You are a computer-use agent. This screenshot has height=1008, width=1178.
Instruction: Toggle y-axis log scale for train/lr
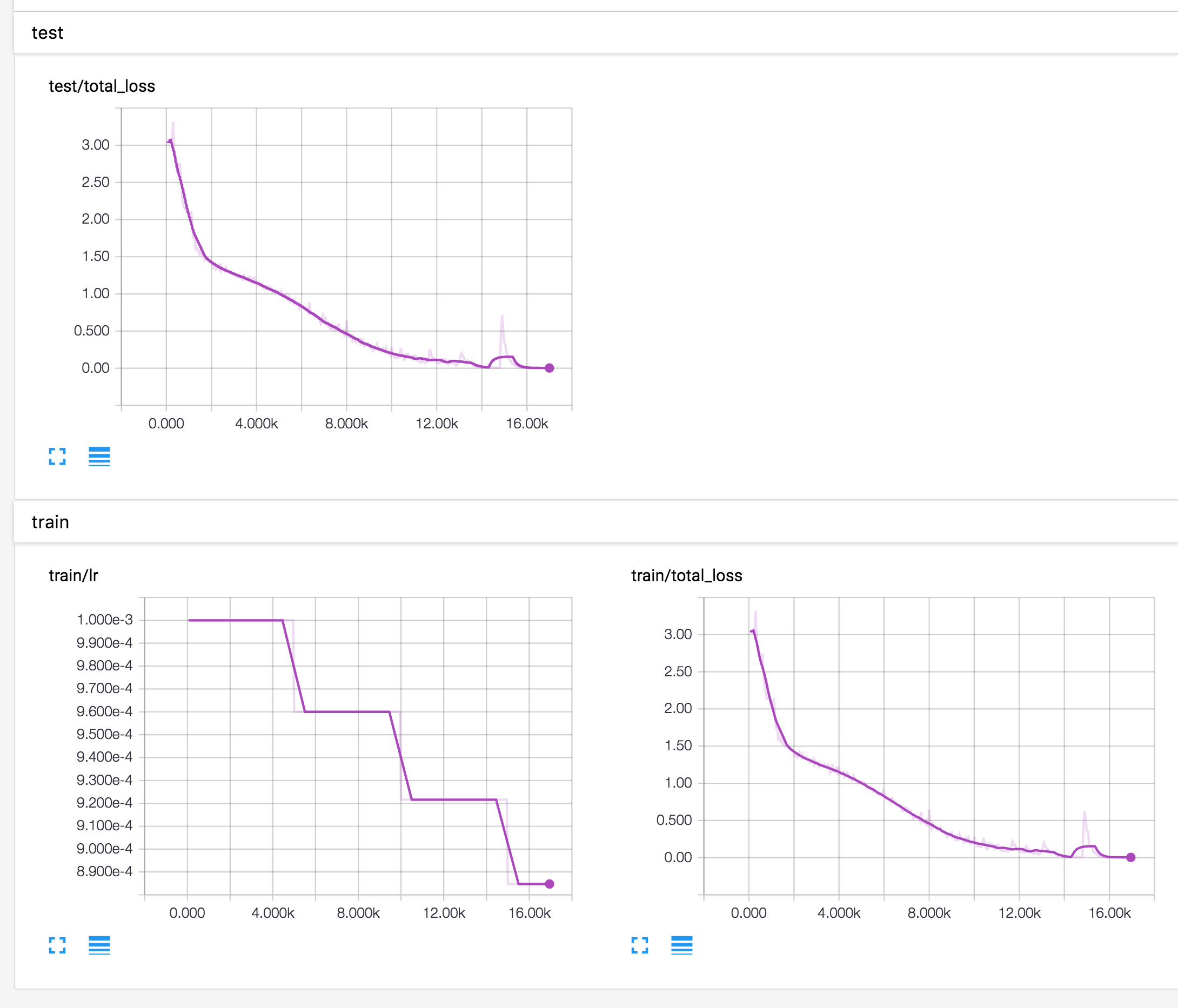coord(99,945)
